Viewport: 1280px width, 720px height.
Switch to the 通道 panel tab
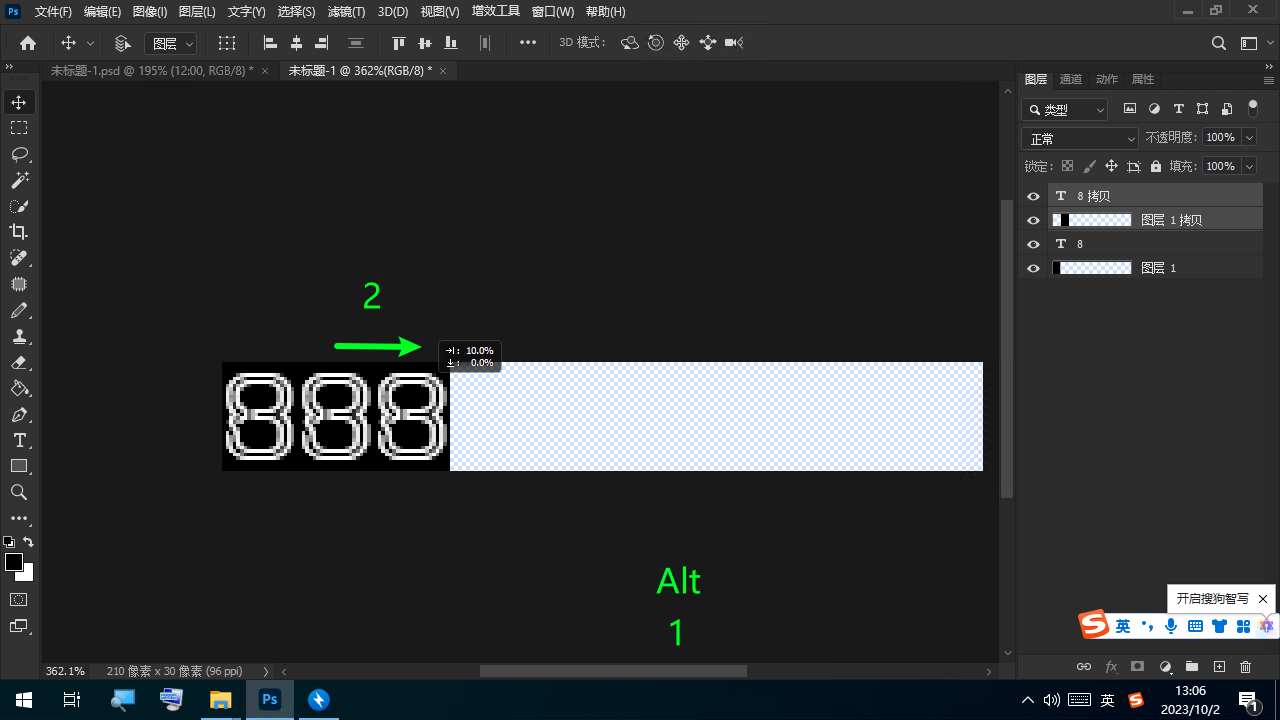(x=1070, y=79)
